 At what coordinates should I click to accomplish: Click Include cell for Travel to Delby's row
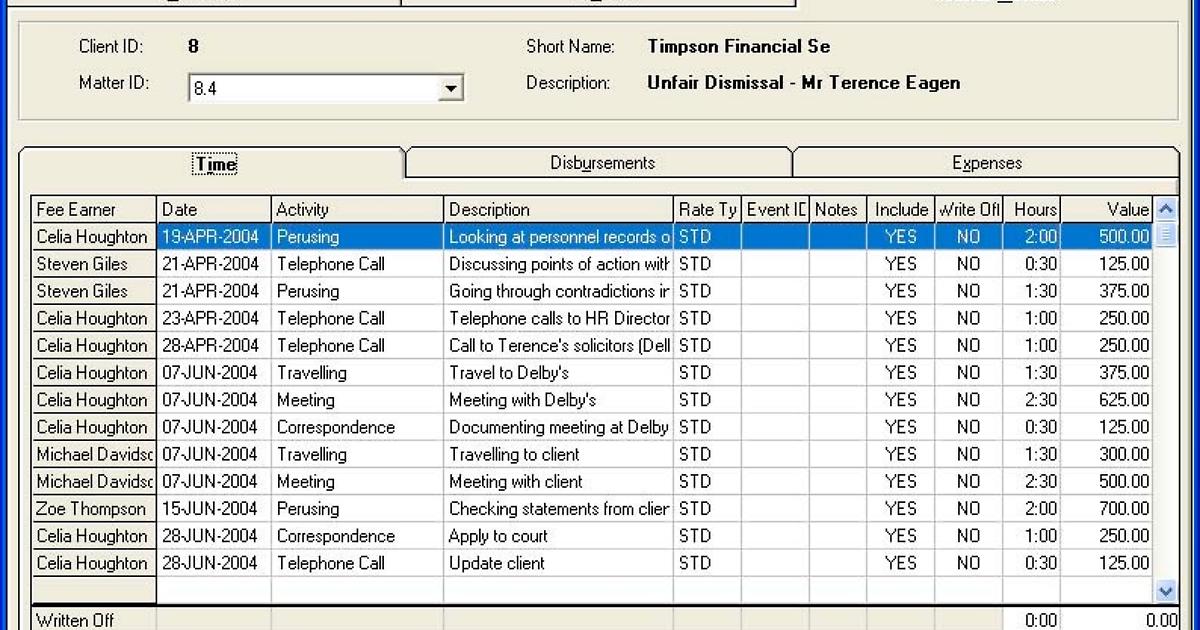point(900,373)
